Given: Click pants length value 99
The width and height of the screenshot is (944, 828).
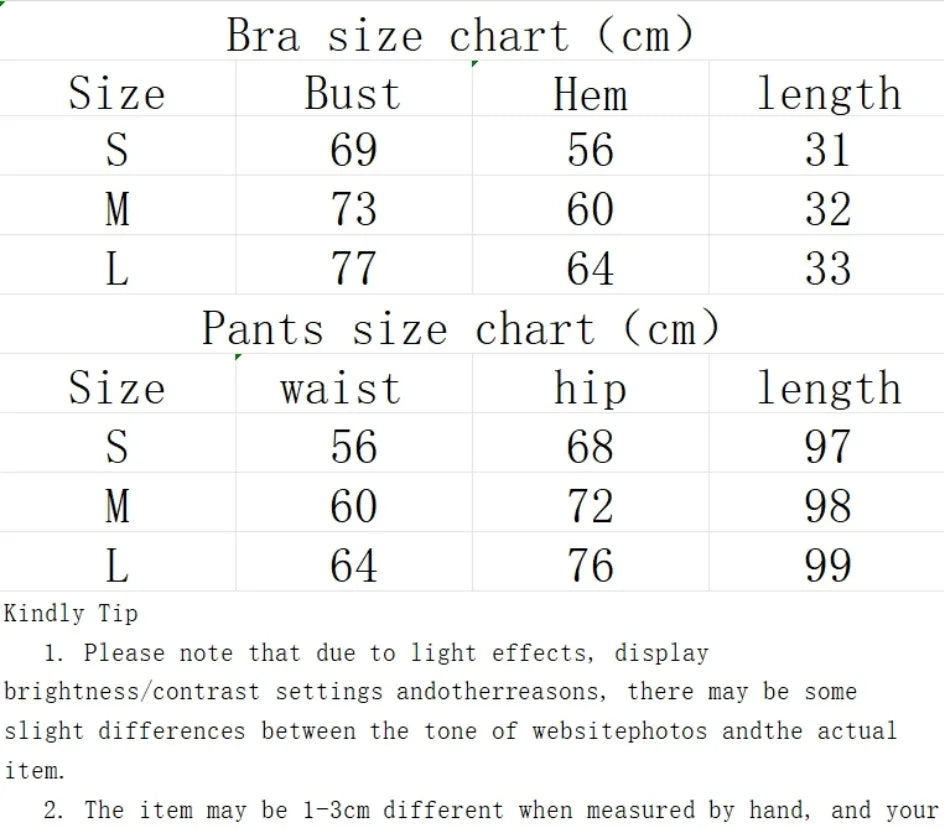Looking at the screenshot, I should (827, 565).
